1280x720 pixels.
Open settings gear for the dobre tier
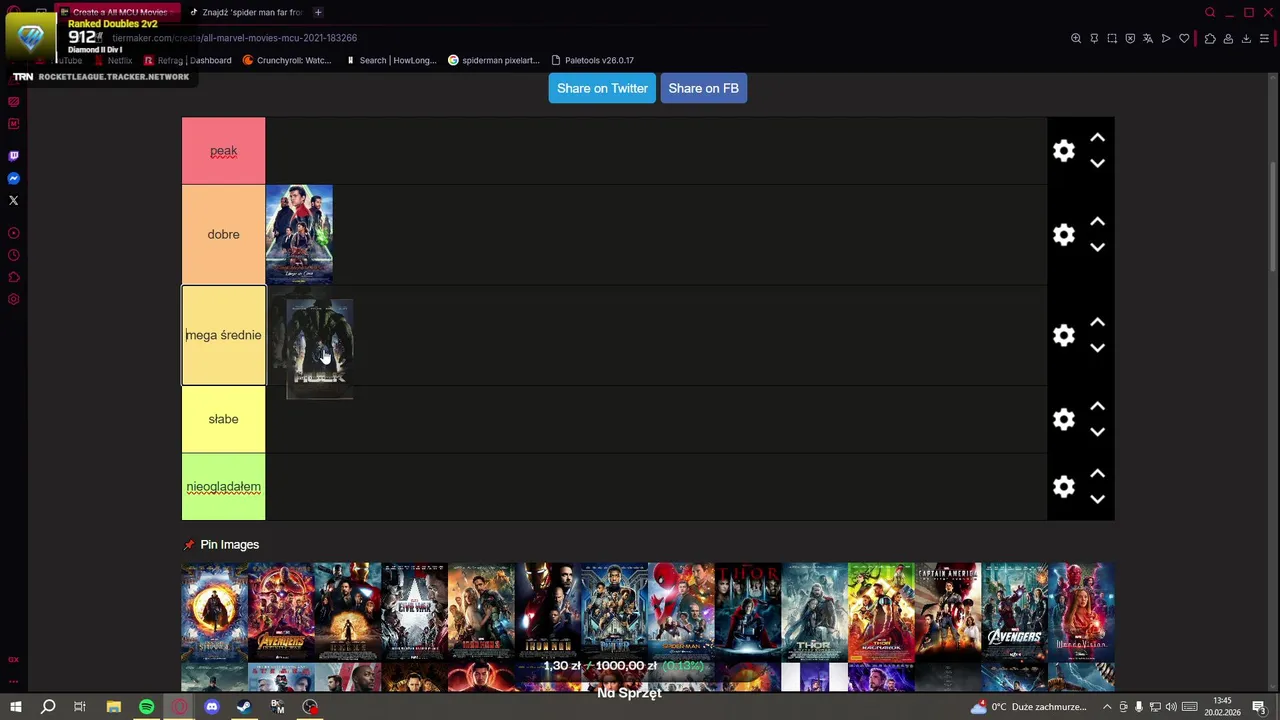[x=1064, y=235]
